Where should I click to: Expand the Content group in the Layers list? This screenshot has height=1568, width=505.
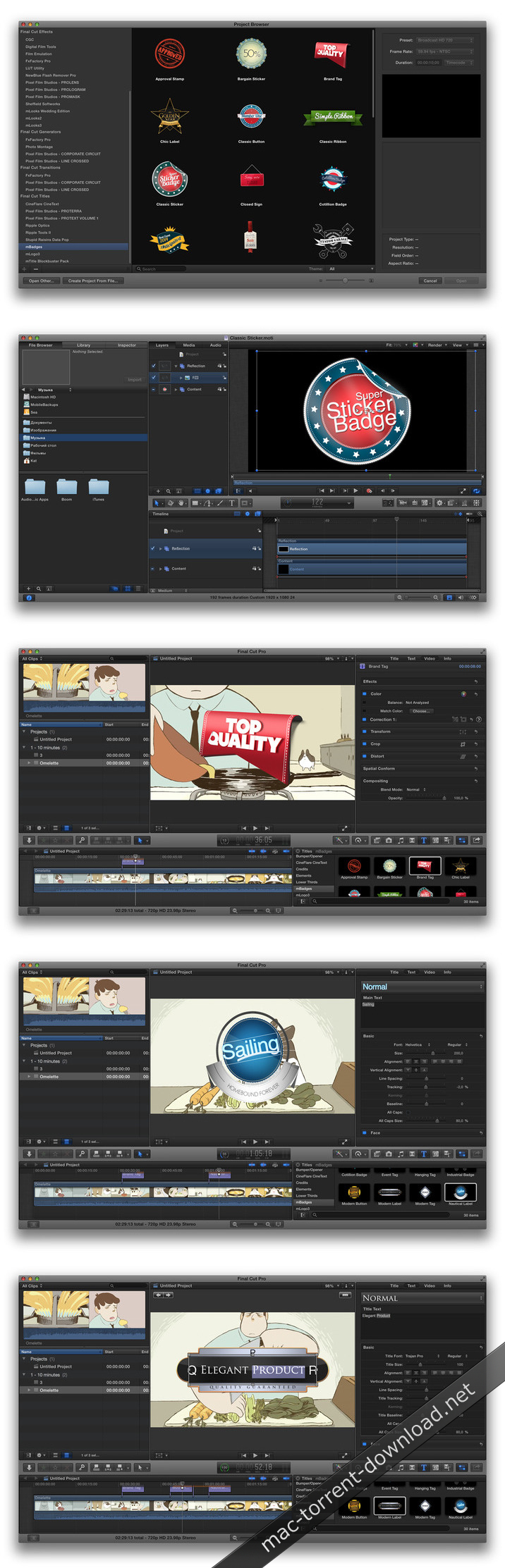click(x=176, y=389)
